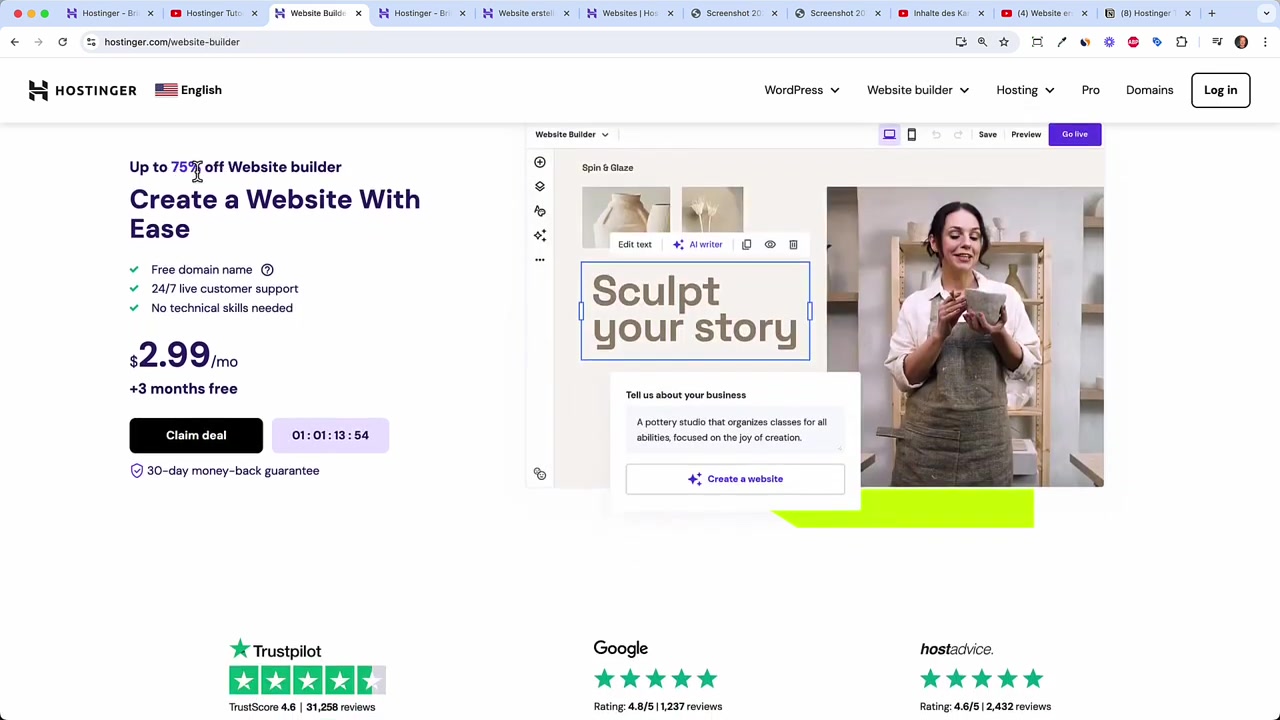
Task: Click the countdown timer badge
Action: point(330,435)
